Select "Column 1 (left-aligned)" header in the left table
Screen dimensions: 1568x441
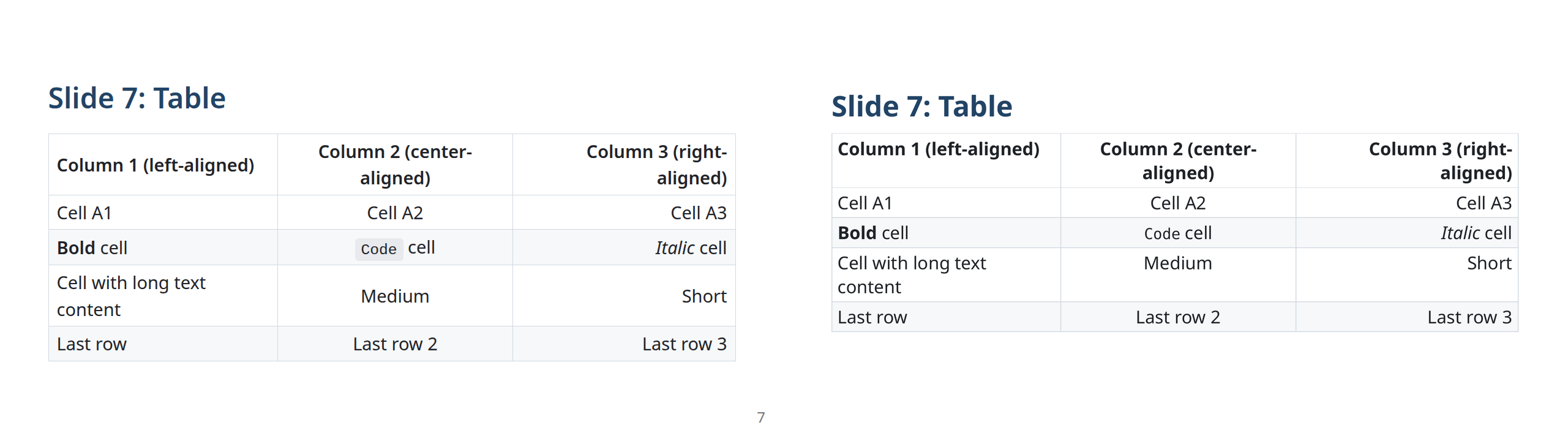click(155, 165)
